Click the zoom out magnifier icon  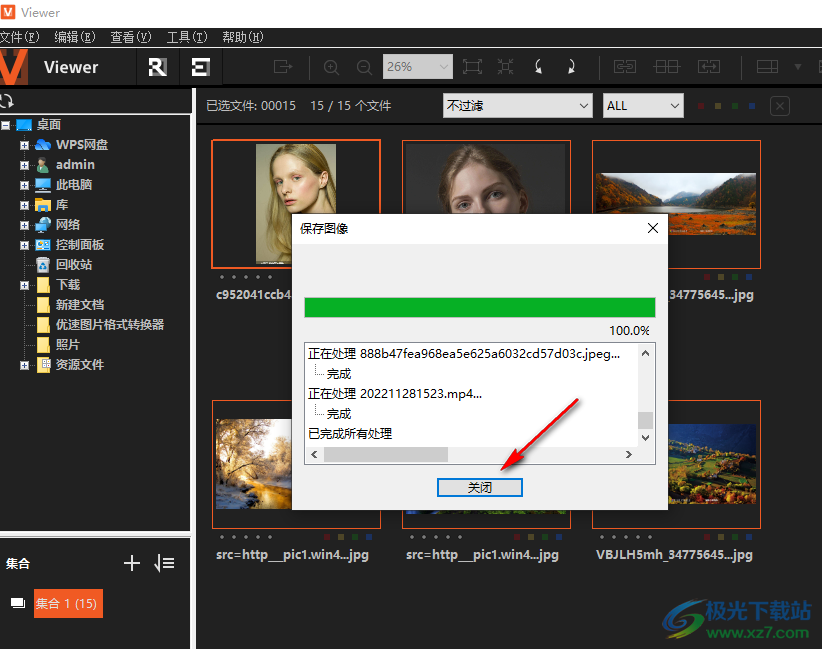pos(364,67)
